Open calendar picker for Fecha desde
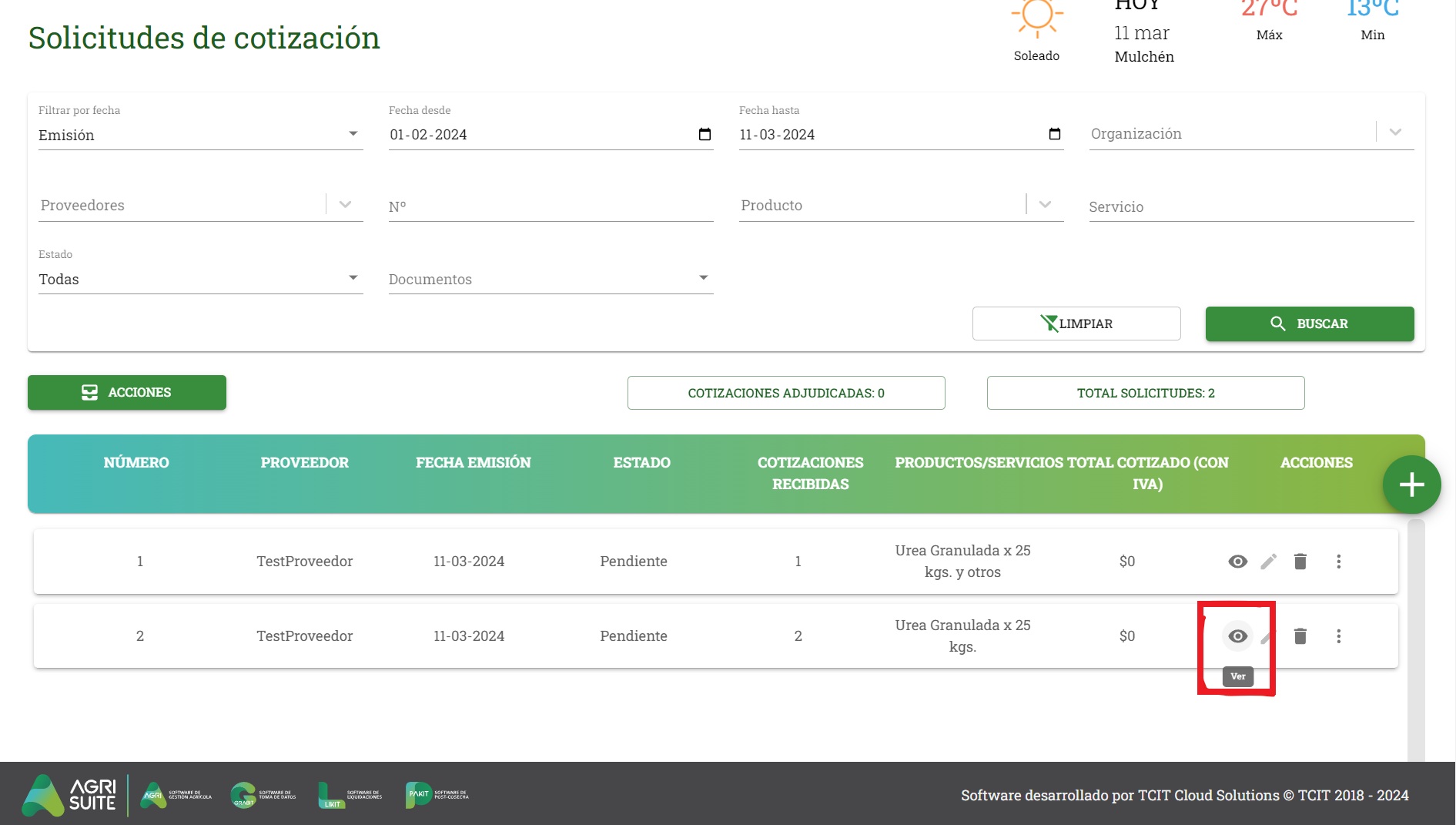 tap(705, 134)
